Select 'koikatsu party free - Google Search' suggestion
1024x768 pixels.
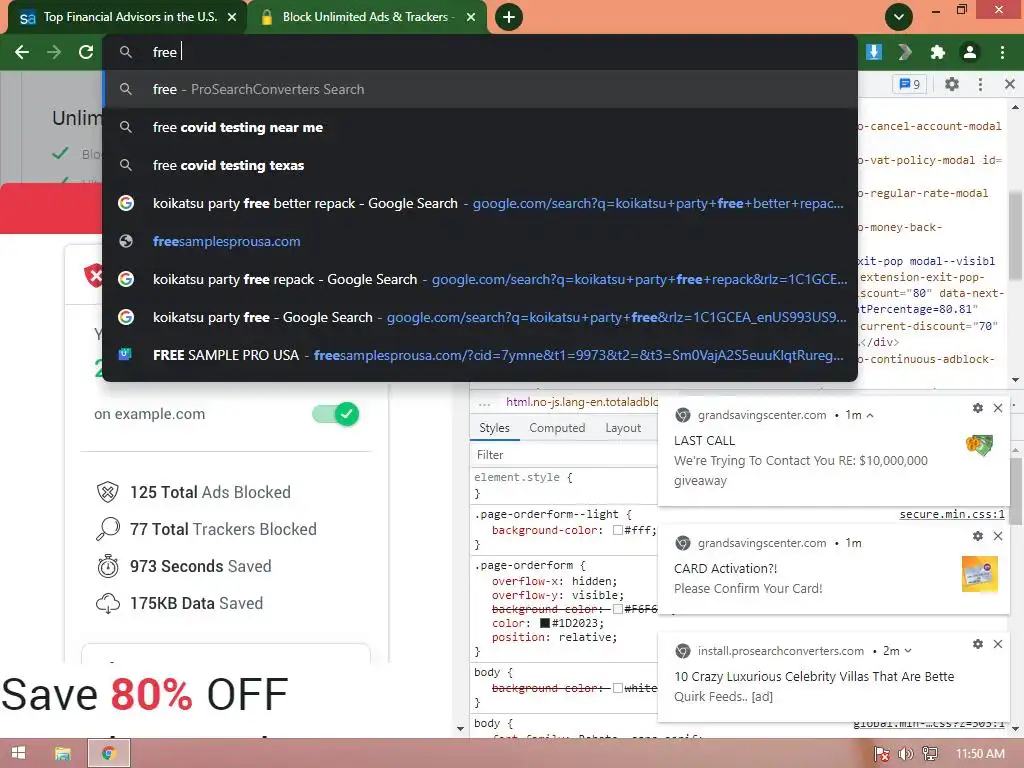click(480, 317)
